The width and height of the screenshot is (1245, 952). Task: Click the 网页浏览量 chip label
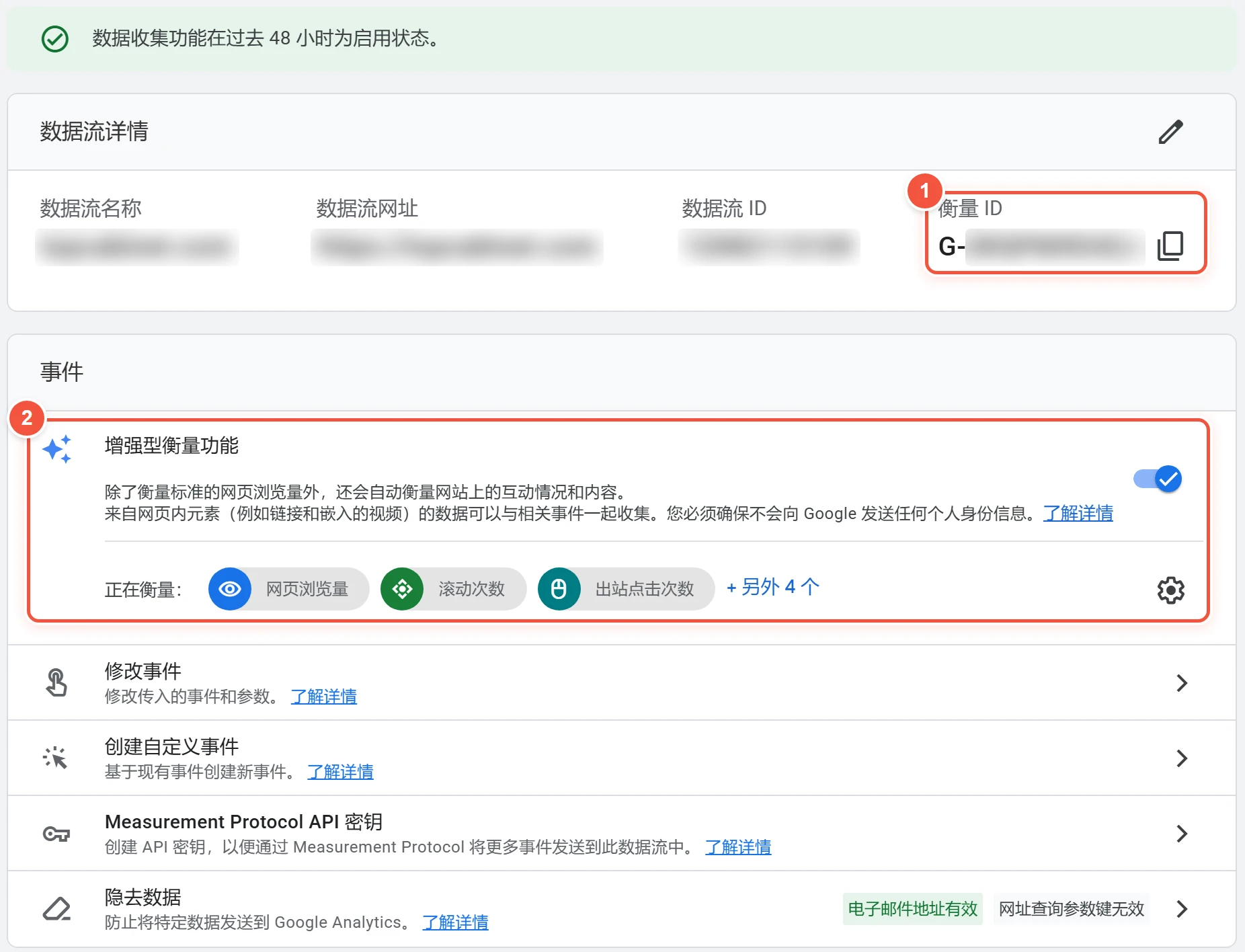pos(307,589)
